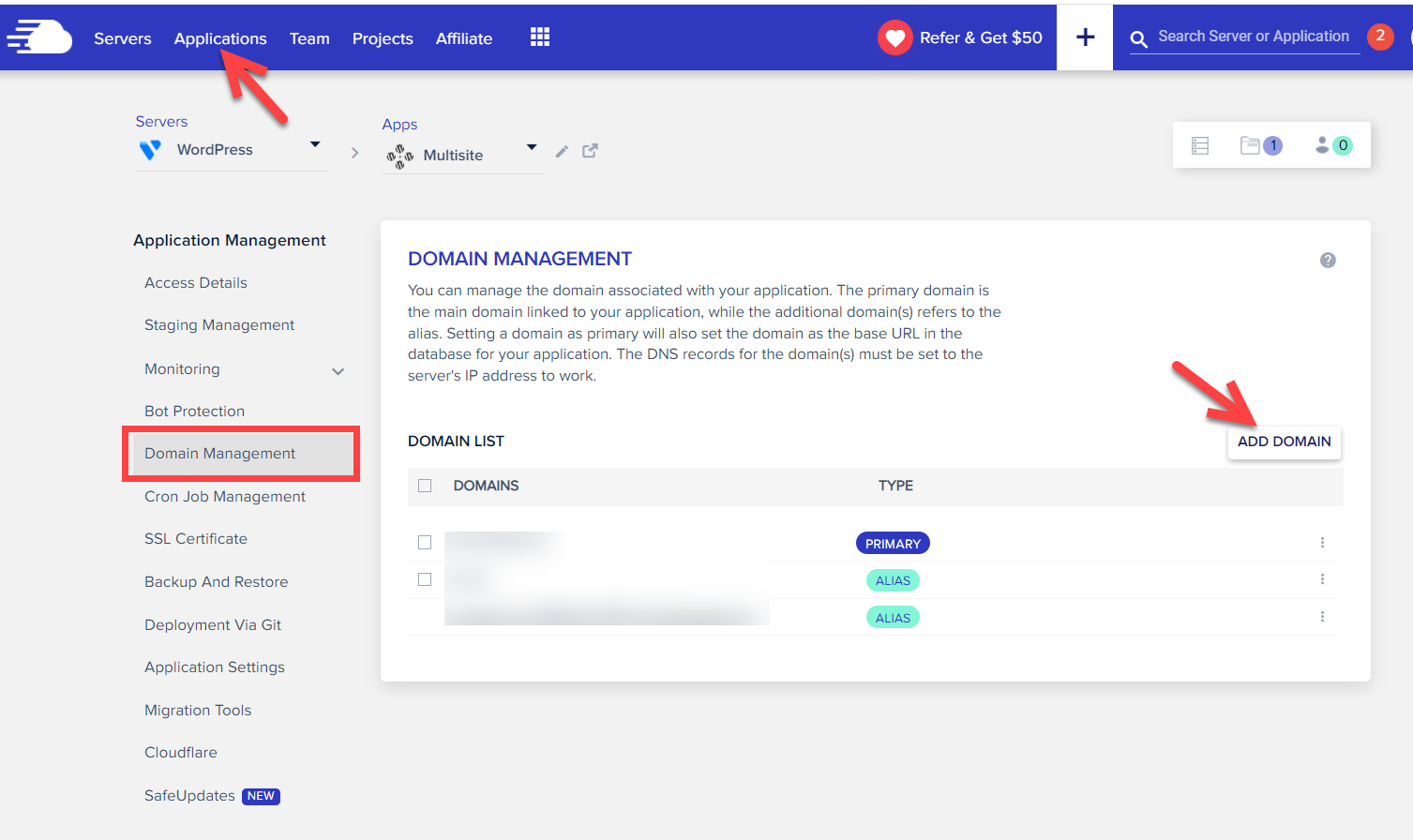
Task: Click the Servers breadcrumb label
Action: point(161,122)
